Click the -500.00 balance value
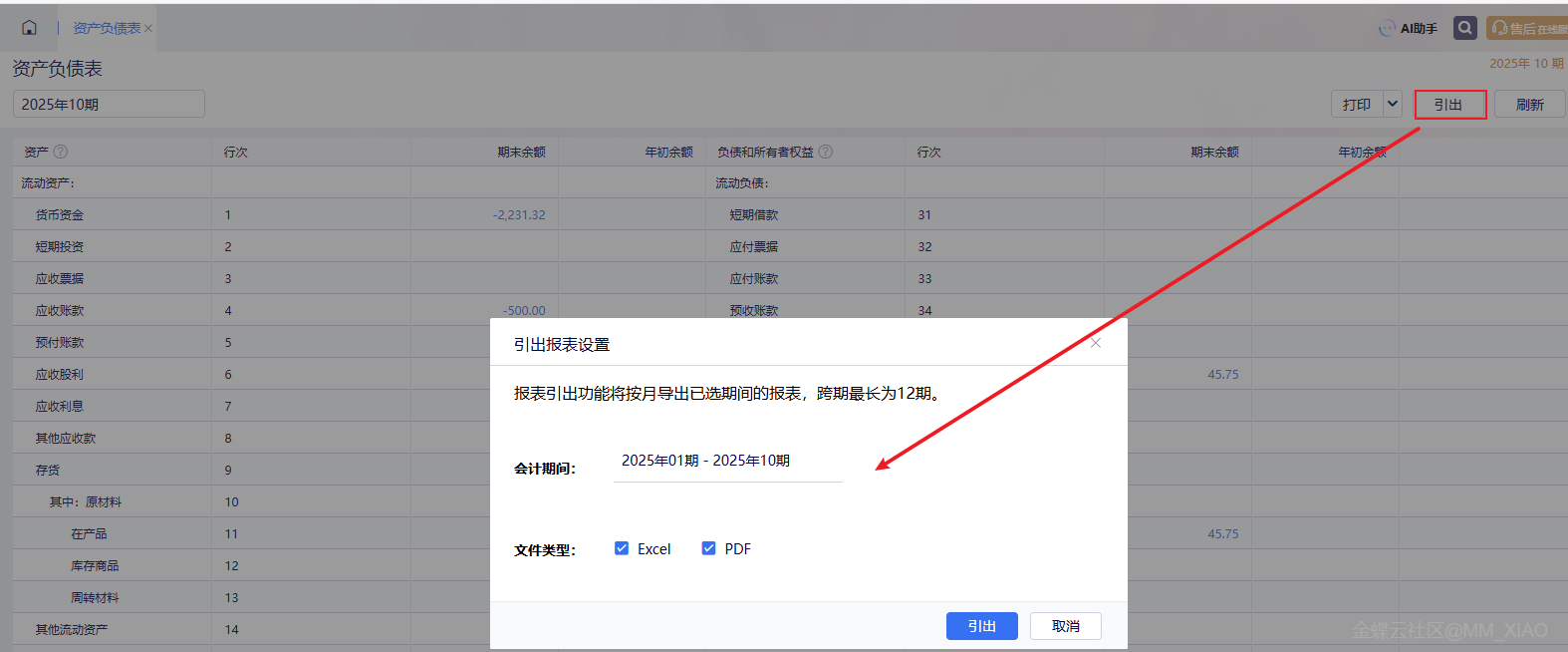The image size is (1568, 652). (524, 311)
